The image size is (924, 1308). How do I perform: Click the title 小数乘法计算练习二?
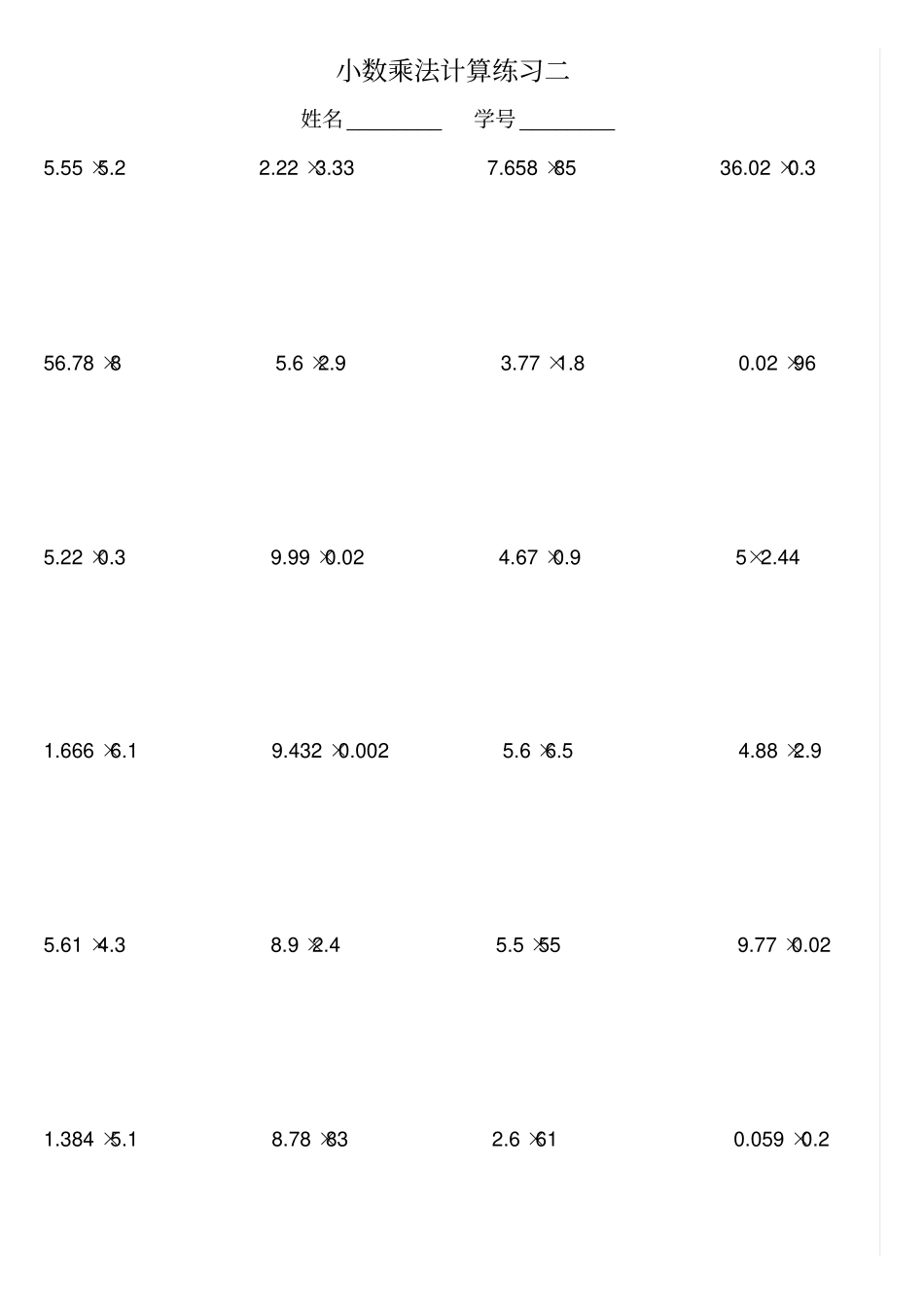coord(452,71)
